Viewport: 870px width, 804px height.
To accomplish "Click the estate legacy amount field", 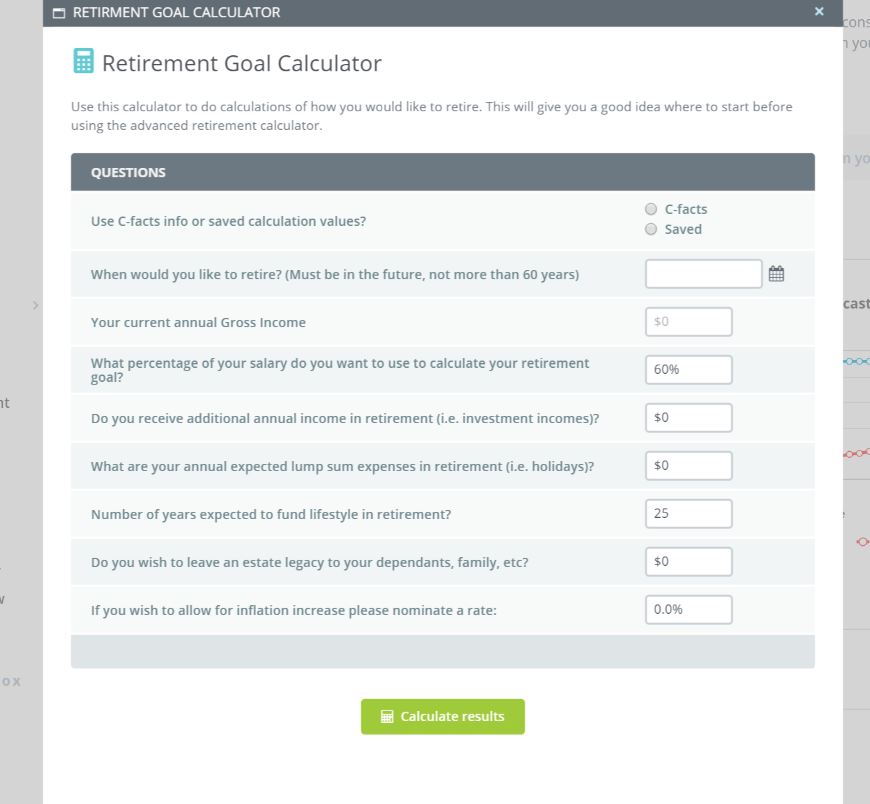I will coord(688,562).
